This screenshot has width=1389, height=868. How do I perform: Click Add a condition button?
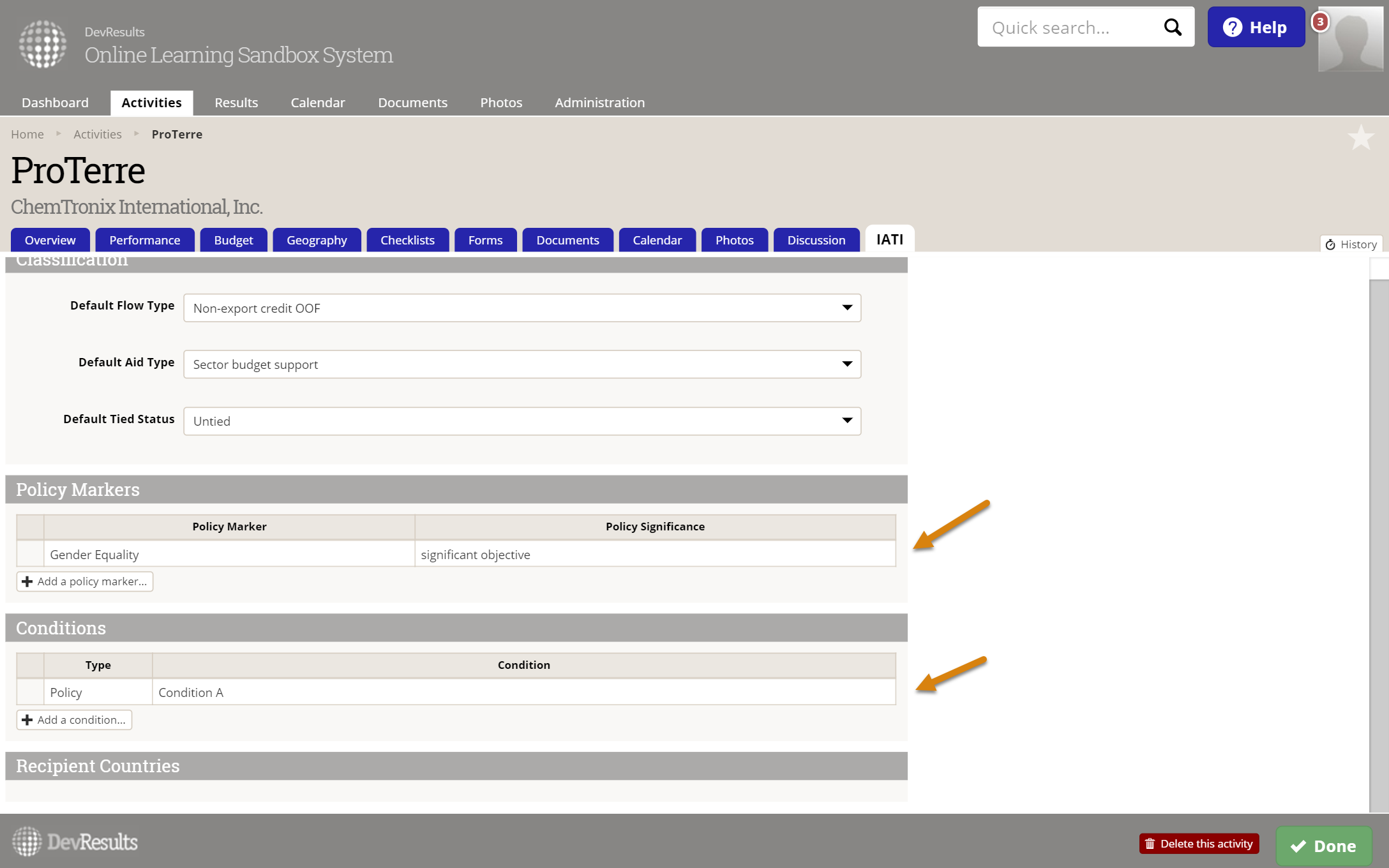click(x=74, y=720)
